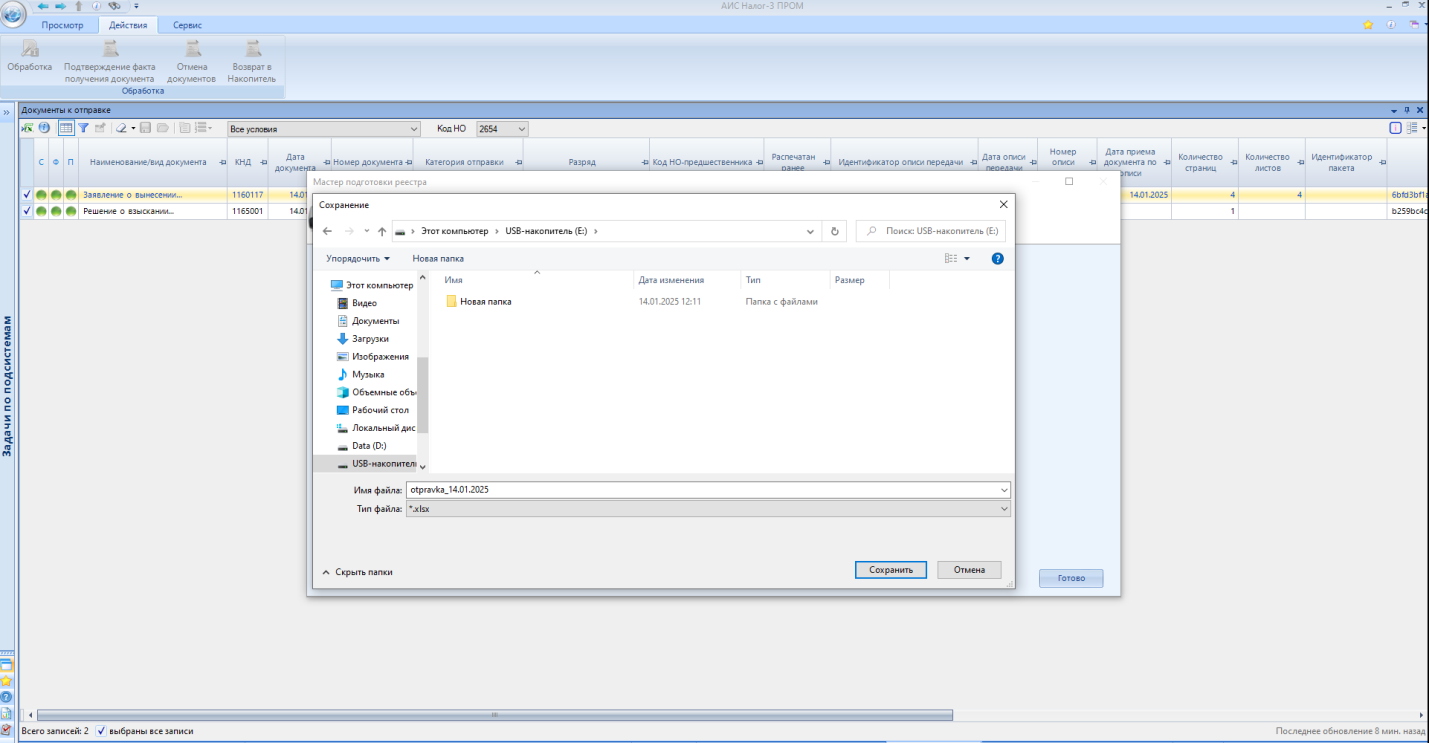Click the "Сохранить" button
Screen dimensions: 1429x743
[x=890, y=570]
